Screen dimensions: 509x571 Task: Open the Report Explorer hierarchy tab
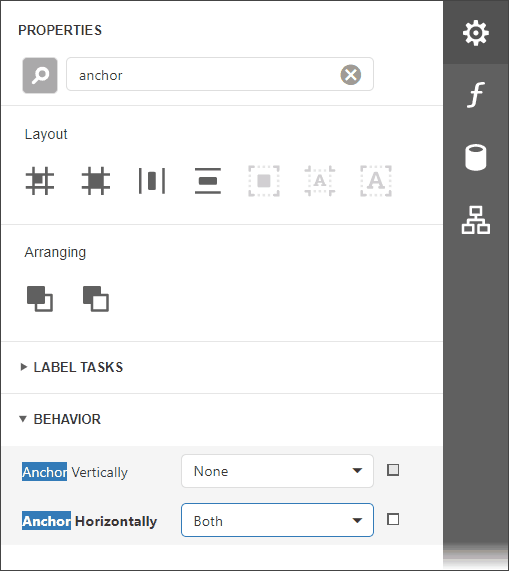[x=476, y=220]
